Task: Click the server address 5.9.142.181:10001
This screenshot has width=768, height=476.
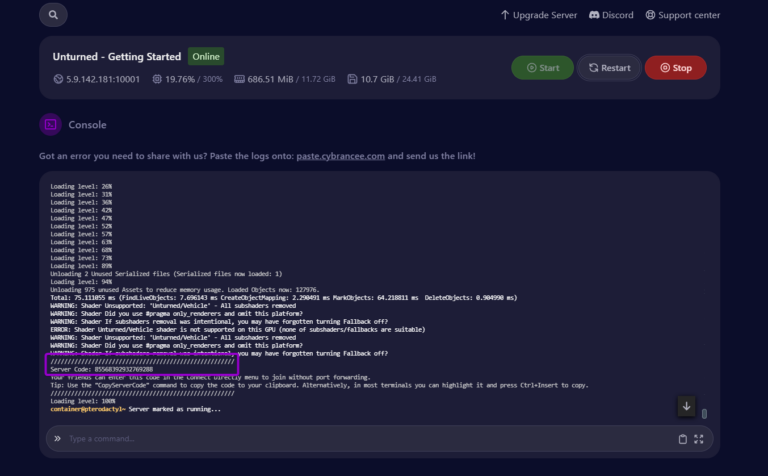Action: 103,79
